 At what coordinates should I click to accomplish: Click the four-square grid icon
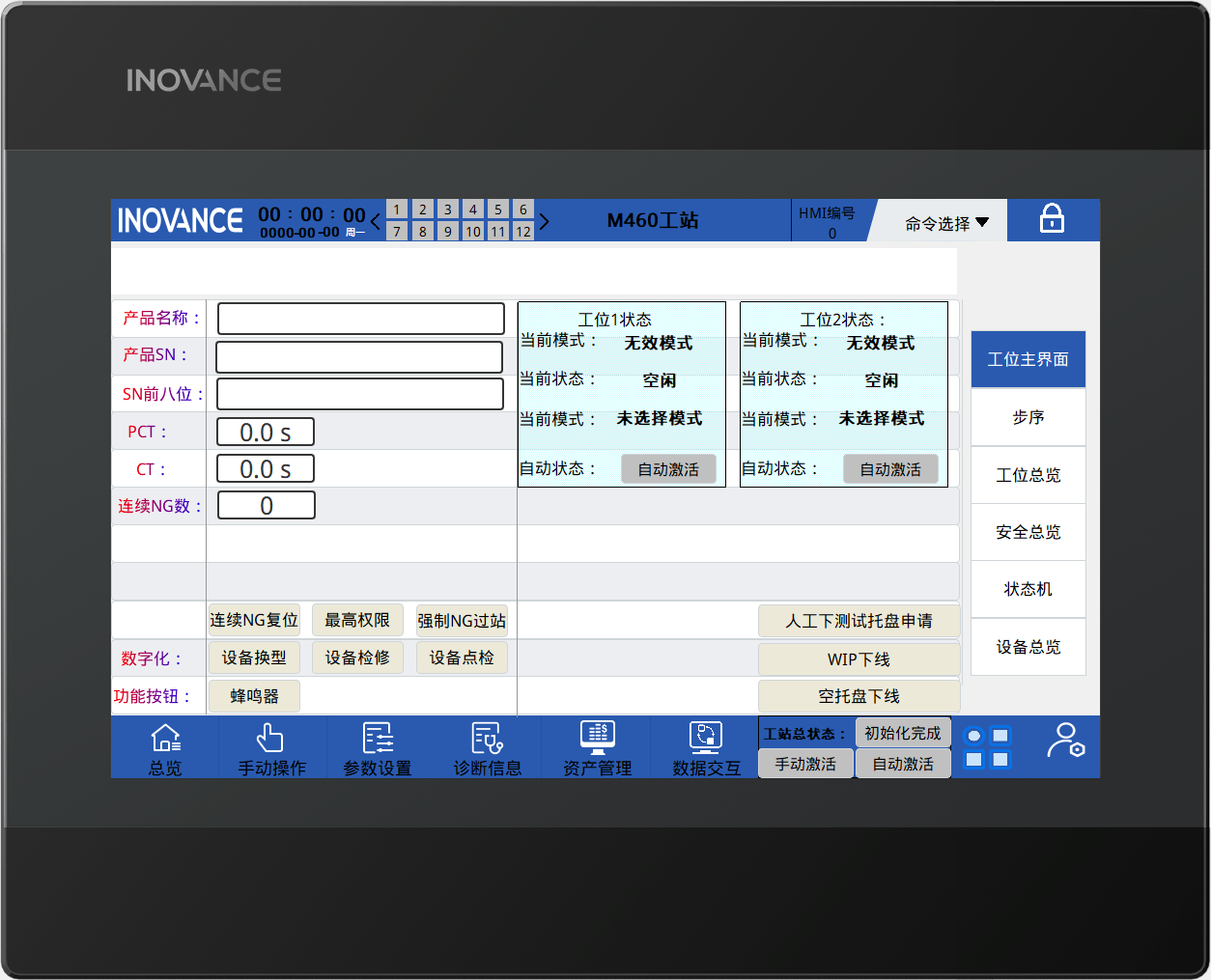pos(987,747)
